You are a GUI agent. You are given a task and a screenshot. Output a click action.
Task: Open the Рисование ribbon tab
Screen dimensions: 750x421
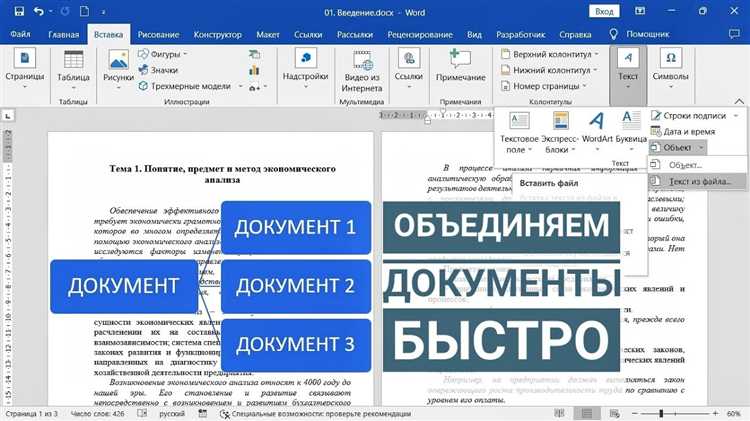(x=158, y=34)
